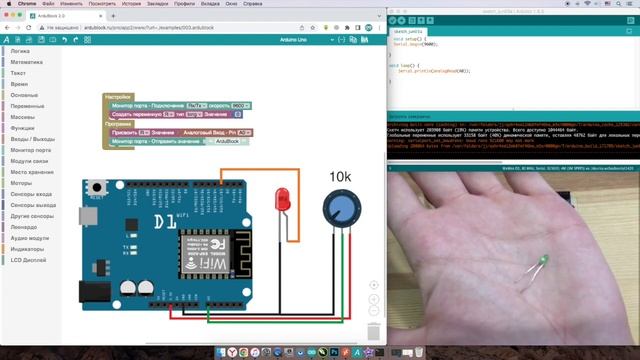640x360 pixels.
Task: Click the redo arrow in ArduBlock toolbar
Action: tap(76, 40)
